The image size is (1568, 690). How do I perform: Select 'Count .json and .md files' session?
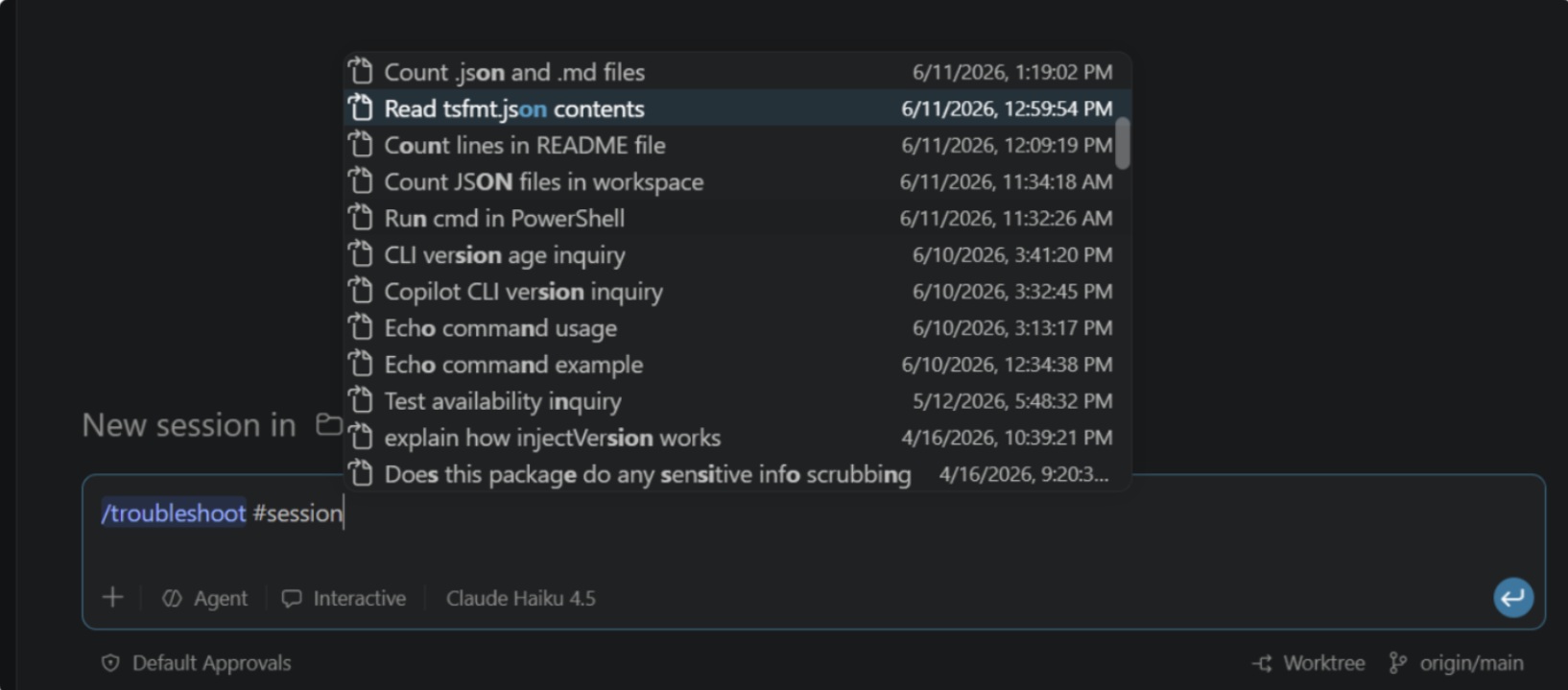pyautogui.click(x=737, y=71)
